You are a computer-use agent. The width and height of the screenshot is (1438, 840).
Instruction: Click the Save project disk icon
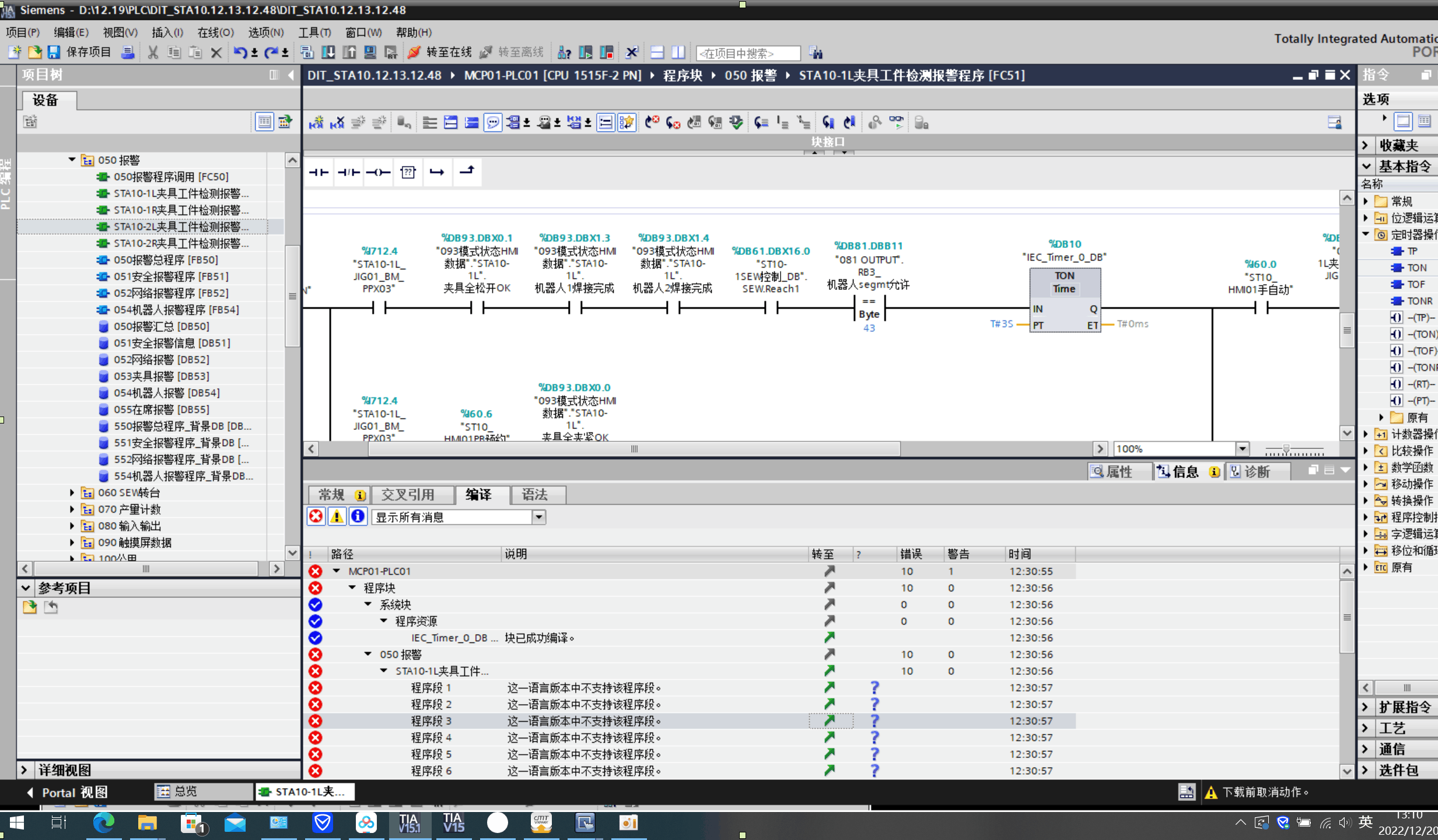pos(54,52)
